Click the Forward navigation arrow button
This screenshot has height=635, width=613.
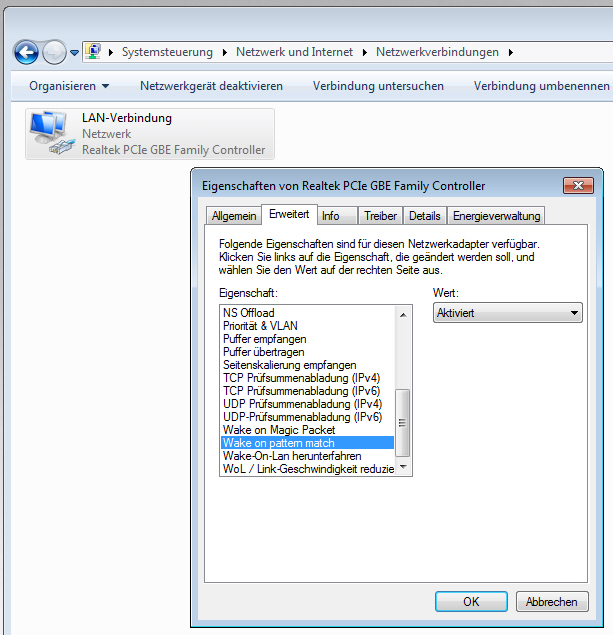pos(54,52)
